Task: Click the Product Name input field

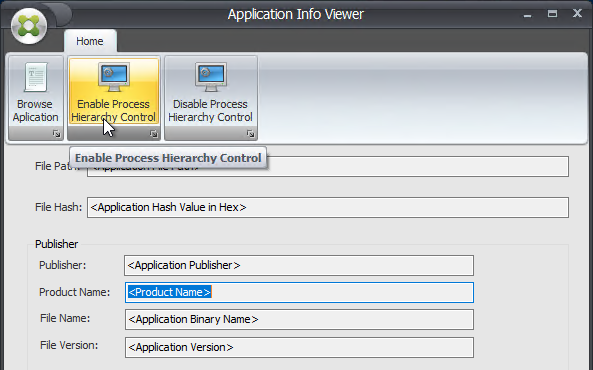Action: pyautogui.click(x=299, y=292)
